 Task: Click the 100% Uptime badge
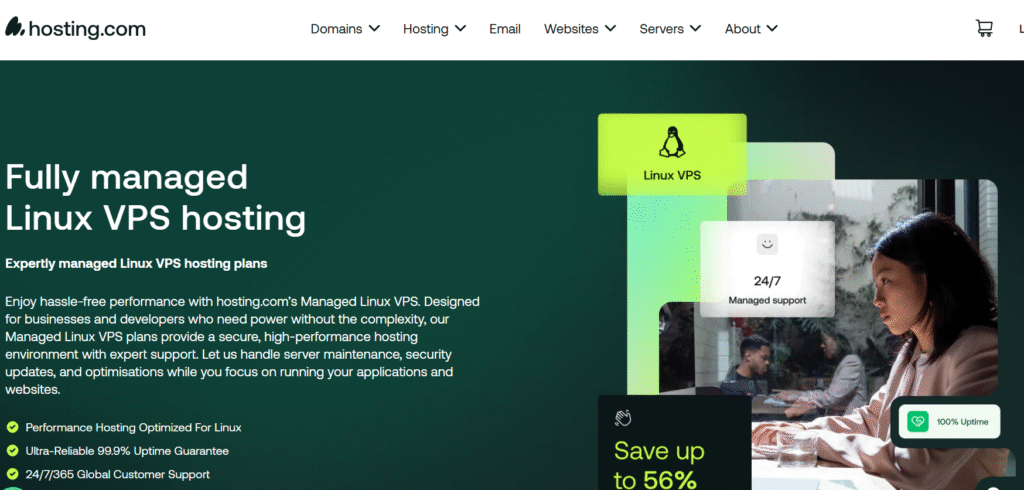point(950,421)
